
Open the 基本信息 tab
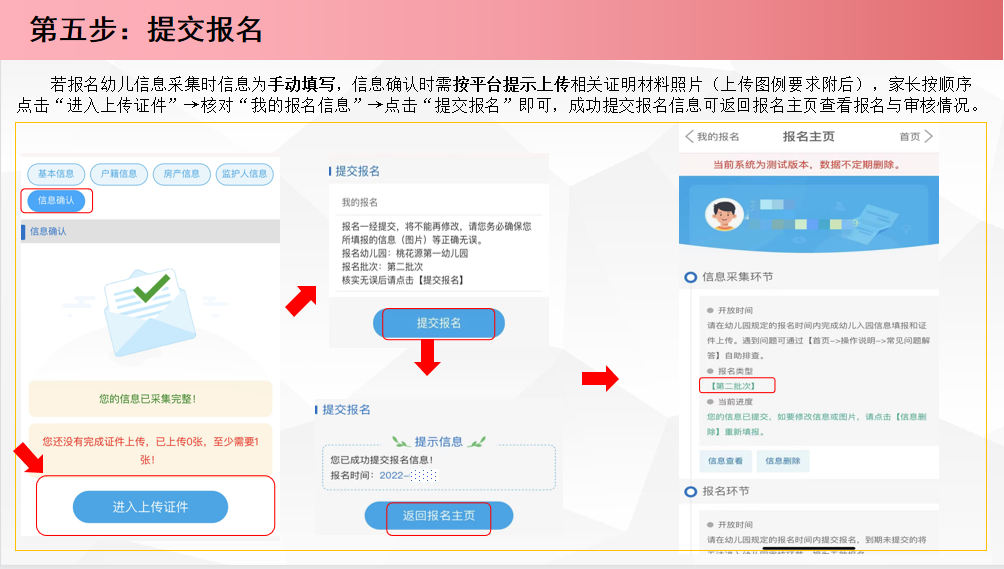click(x=56, y=174)
